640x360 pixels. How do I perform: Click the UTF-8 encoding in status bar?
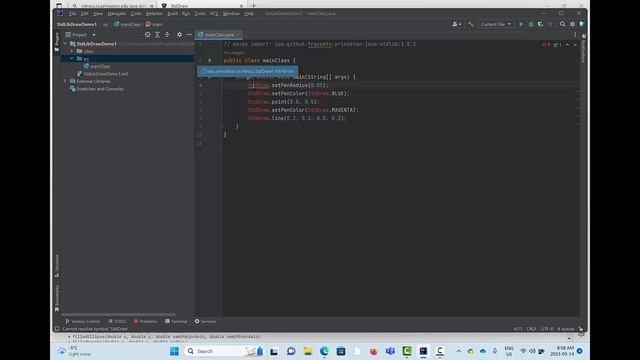click(x=547, y=329)
